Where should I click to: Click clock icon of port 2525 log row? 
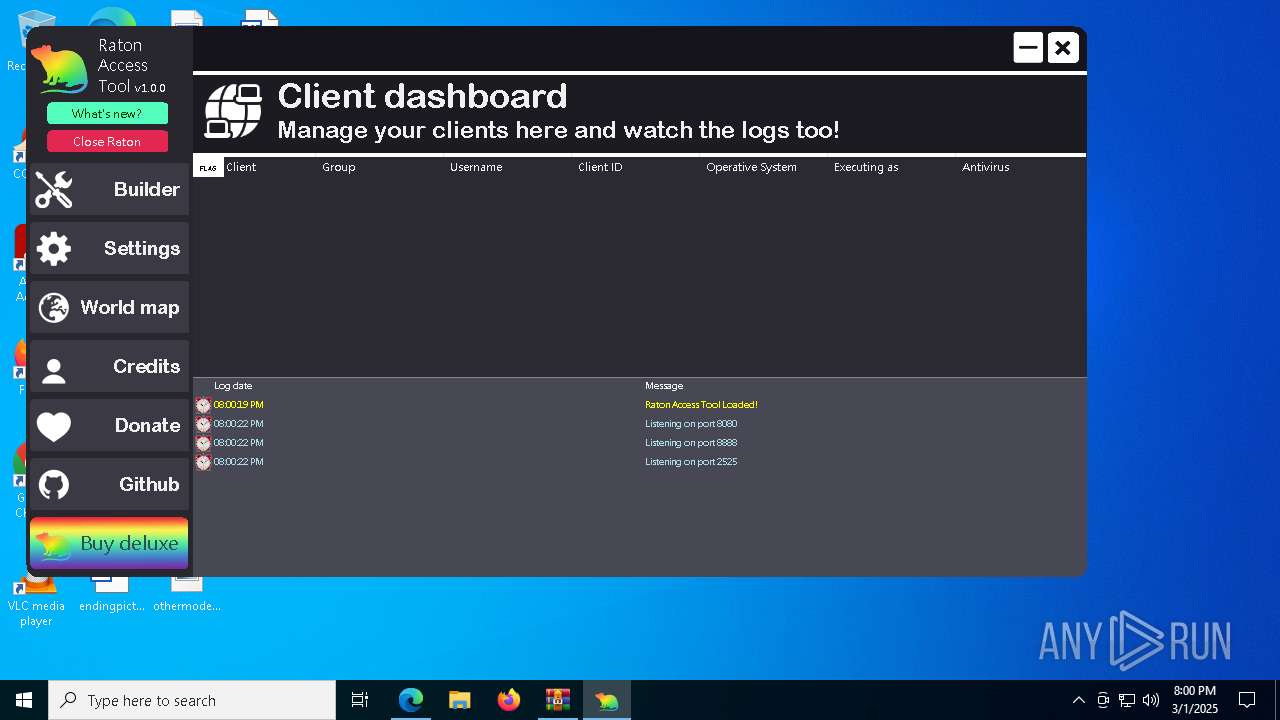point(203,462)
